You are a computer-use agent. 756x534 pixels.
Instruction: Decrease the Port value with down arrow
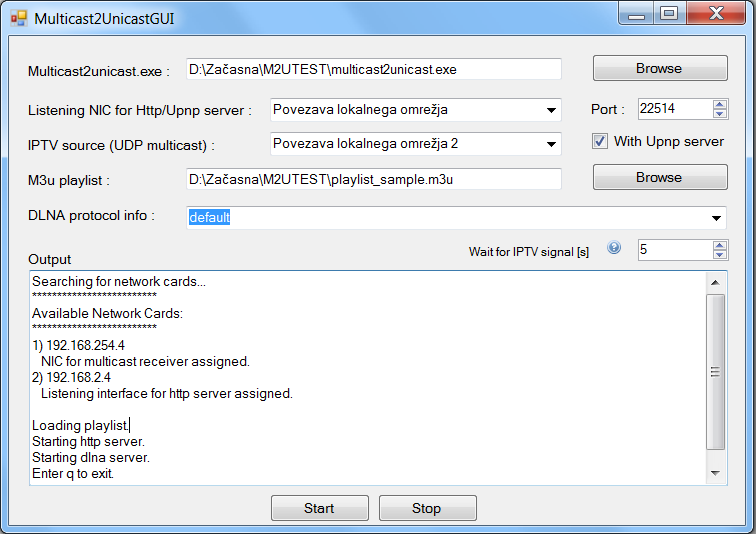pos(719,113)
